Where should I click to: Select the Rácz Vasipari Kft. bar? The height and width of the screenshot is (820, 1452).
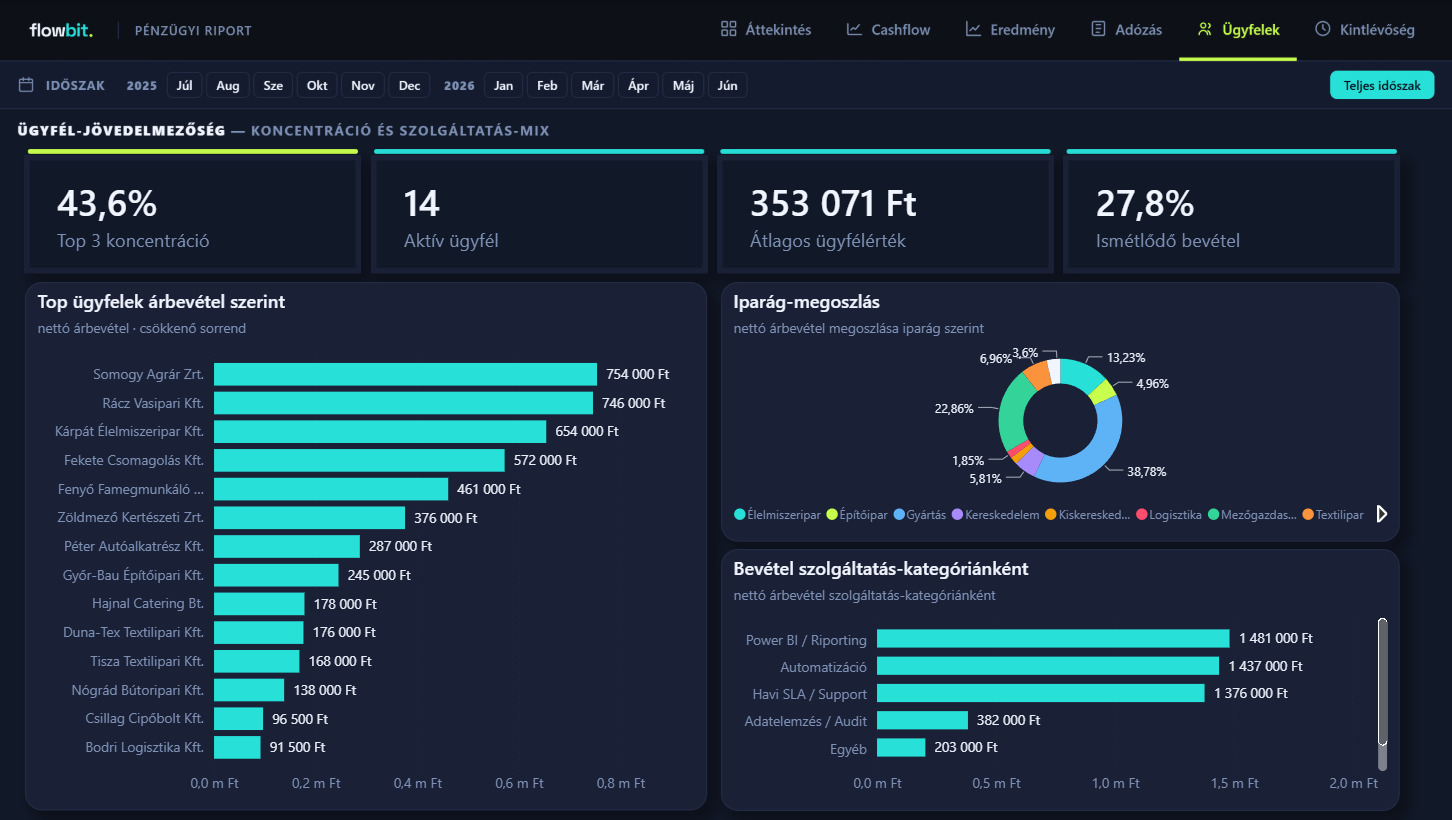403,403
